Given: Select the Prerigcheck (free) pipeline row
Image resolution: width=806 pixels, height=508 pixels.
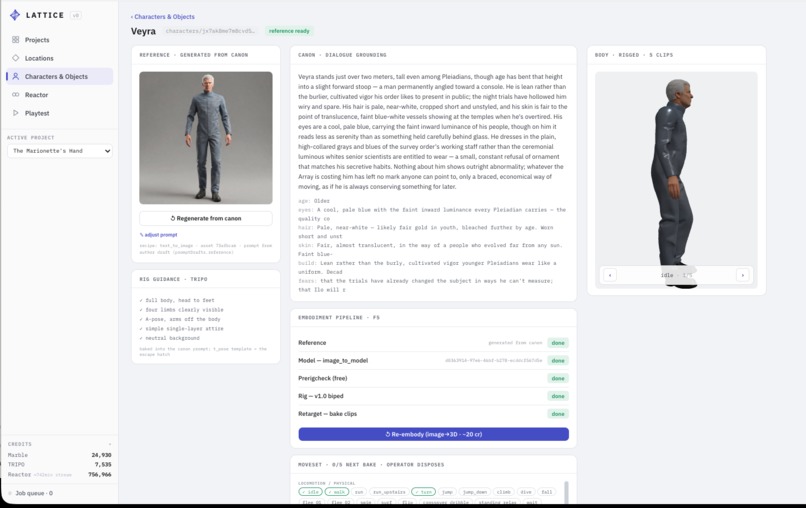Looking at the screenshot, I should click(433, 378).
